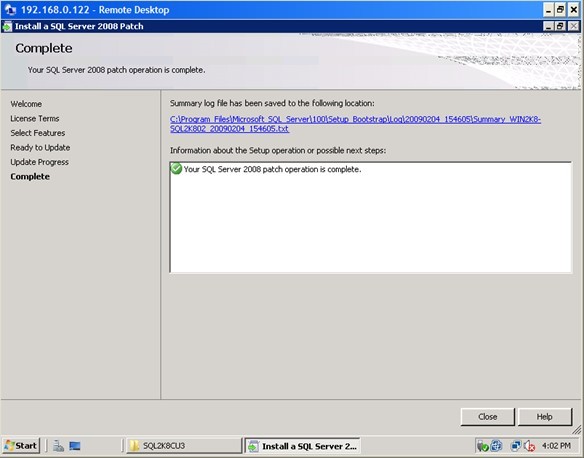This screenshot has width=584, height=458.
Task: Select the Update Progress step
Action: point(39,162)
